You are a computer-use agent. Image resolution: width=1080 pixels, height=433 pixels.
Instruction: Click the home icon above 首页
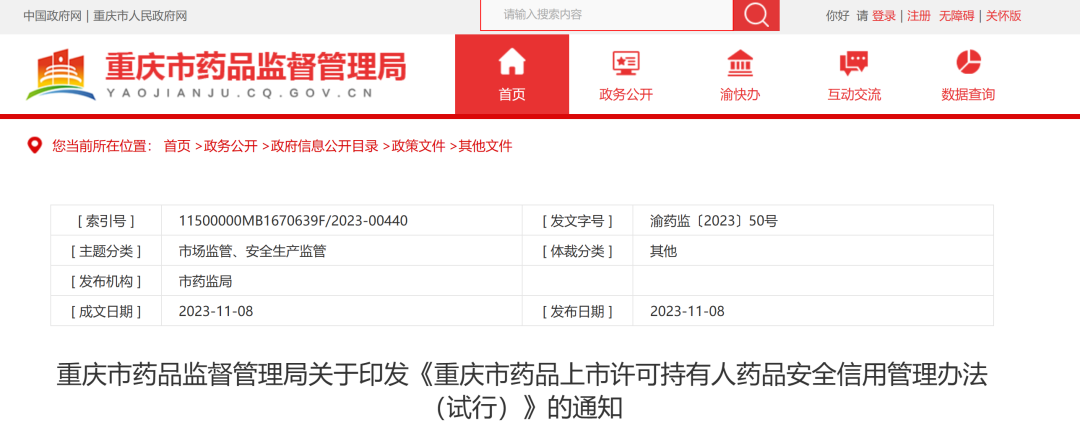click(512, 62)
